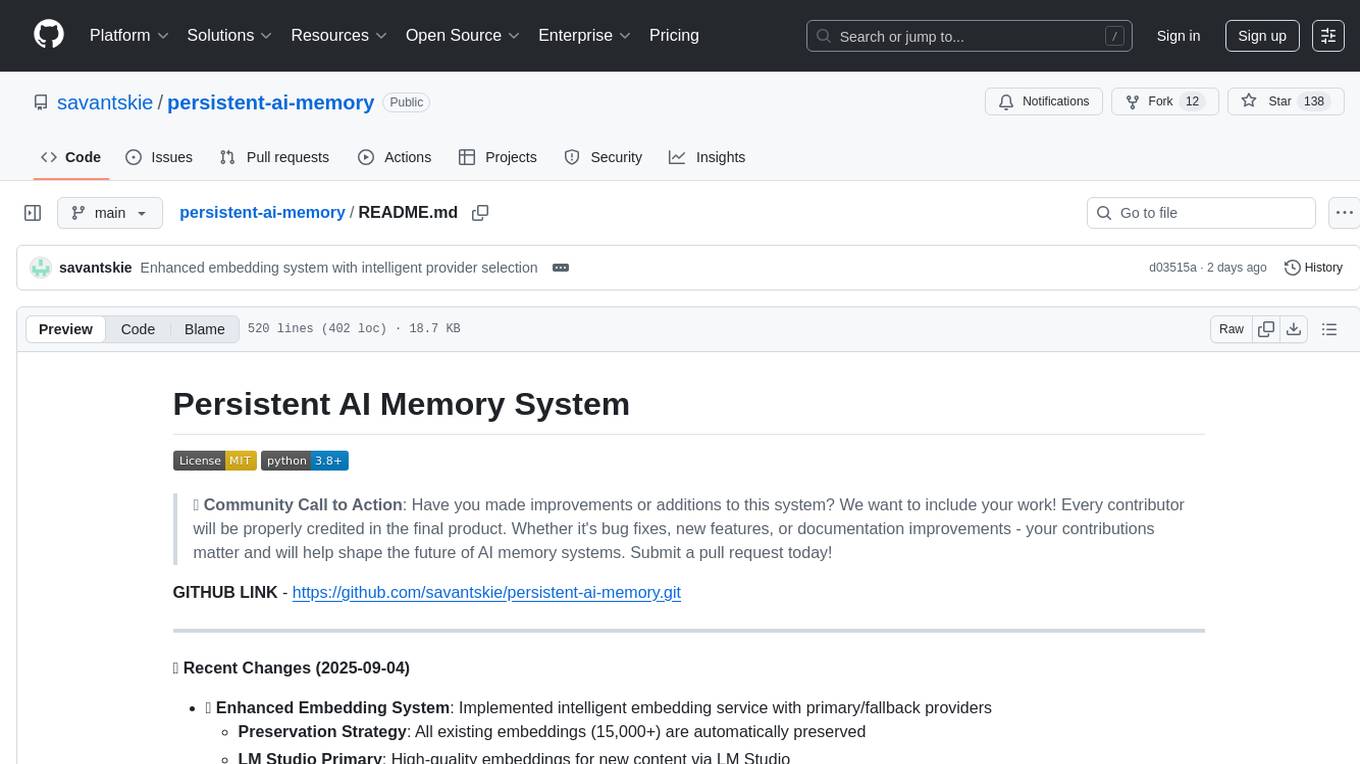Click the Public visibility label
This screenshot has width=1360, height=764.
[x=406, y=103]
